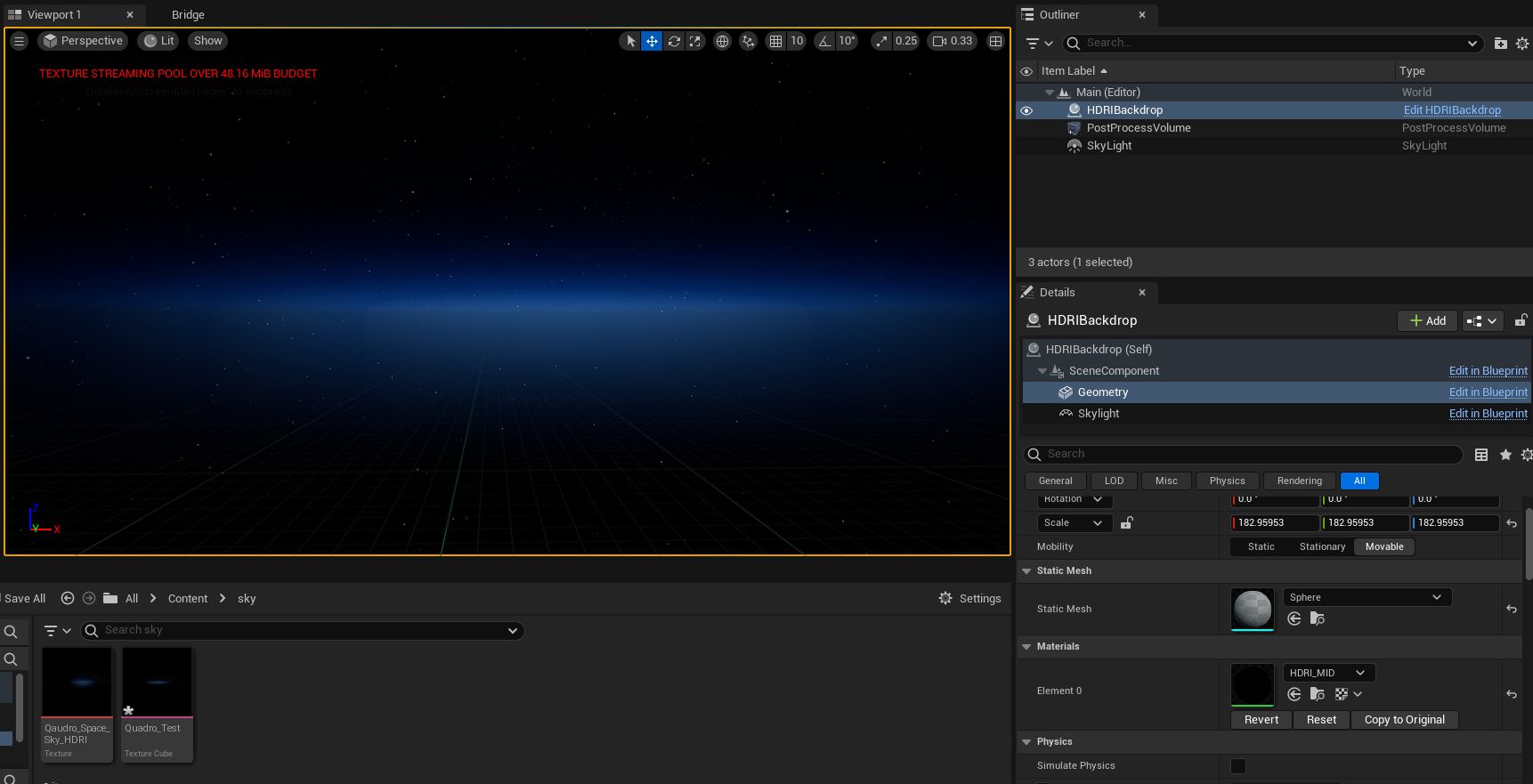Click the Edit HDRIBackdrop link
This screenshot has width=1533, height=784.
click(x=1452, y=110)
